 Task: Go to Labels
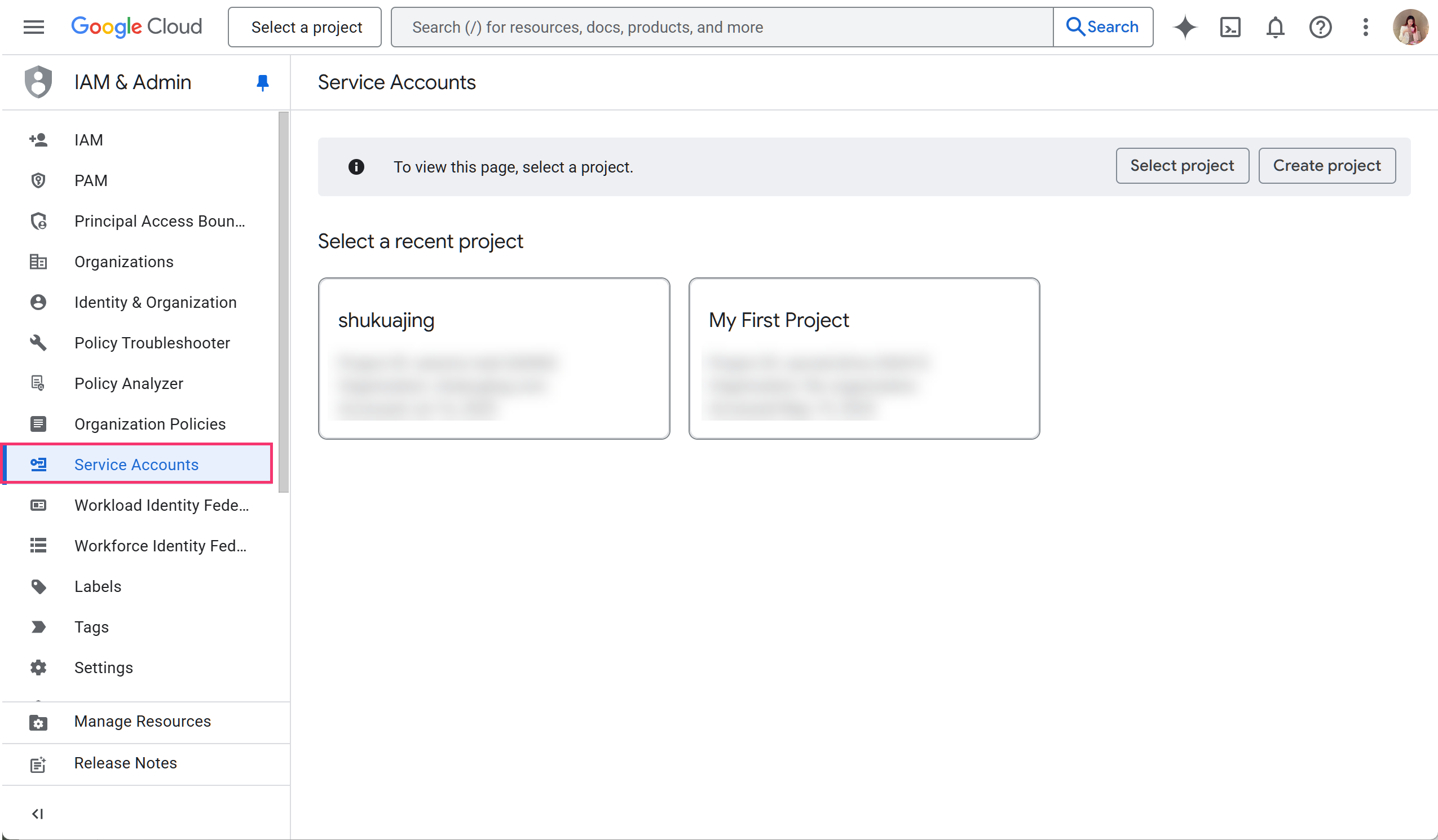[x=138, y=586]
